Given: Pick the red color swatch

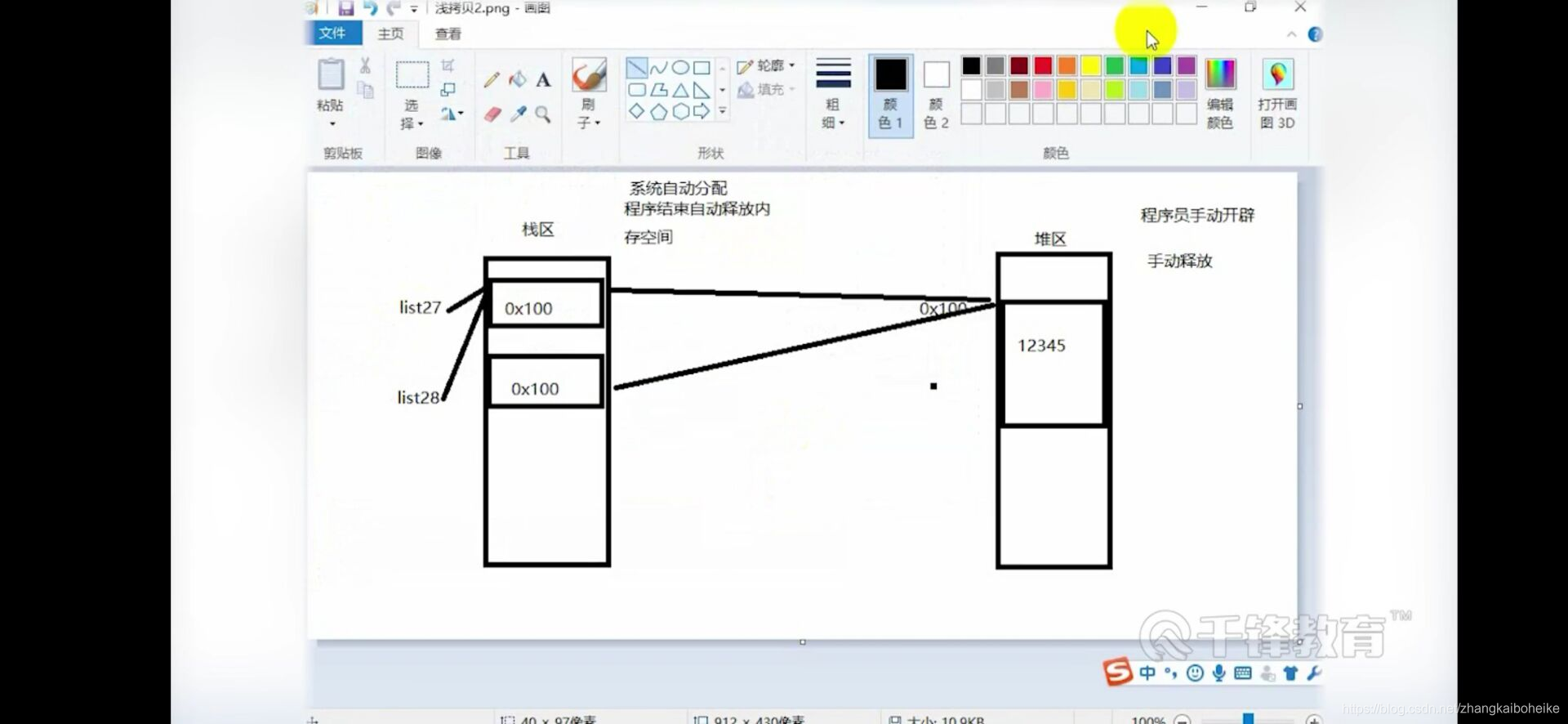Looking at the screenshot, I should [x=1044, y=66].
